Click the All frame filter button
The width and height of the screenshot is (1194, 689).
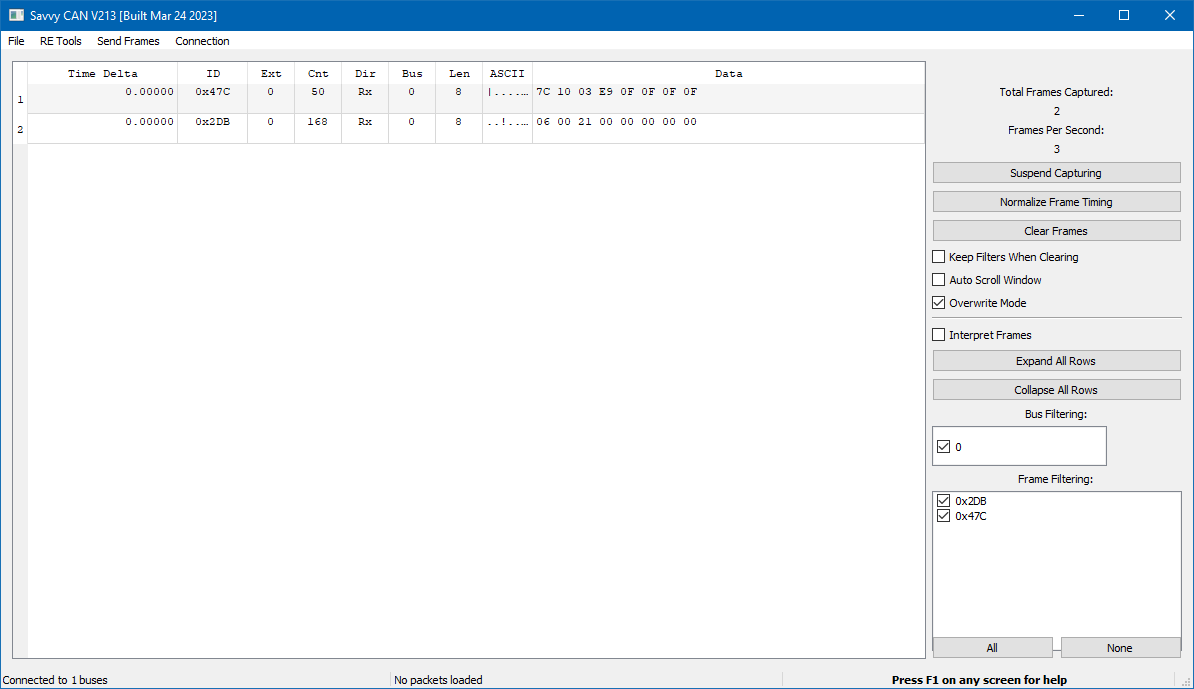point(992,648)
